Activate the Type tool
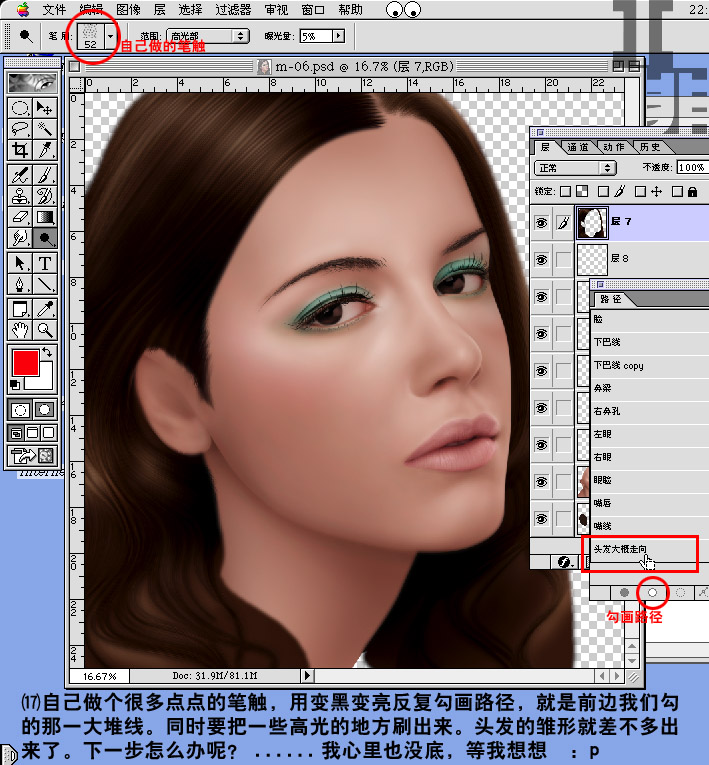 point(45,262)
